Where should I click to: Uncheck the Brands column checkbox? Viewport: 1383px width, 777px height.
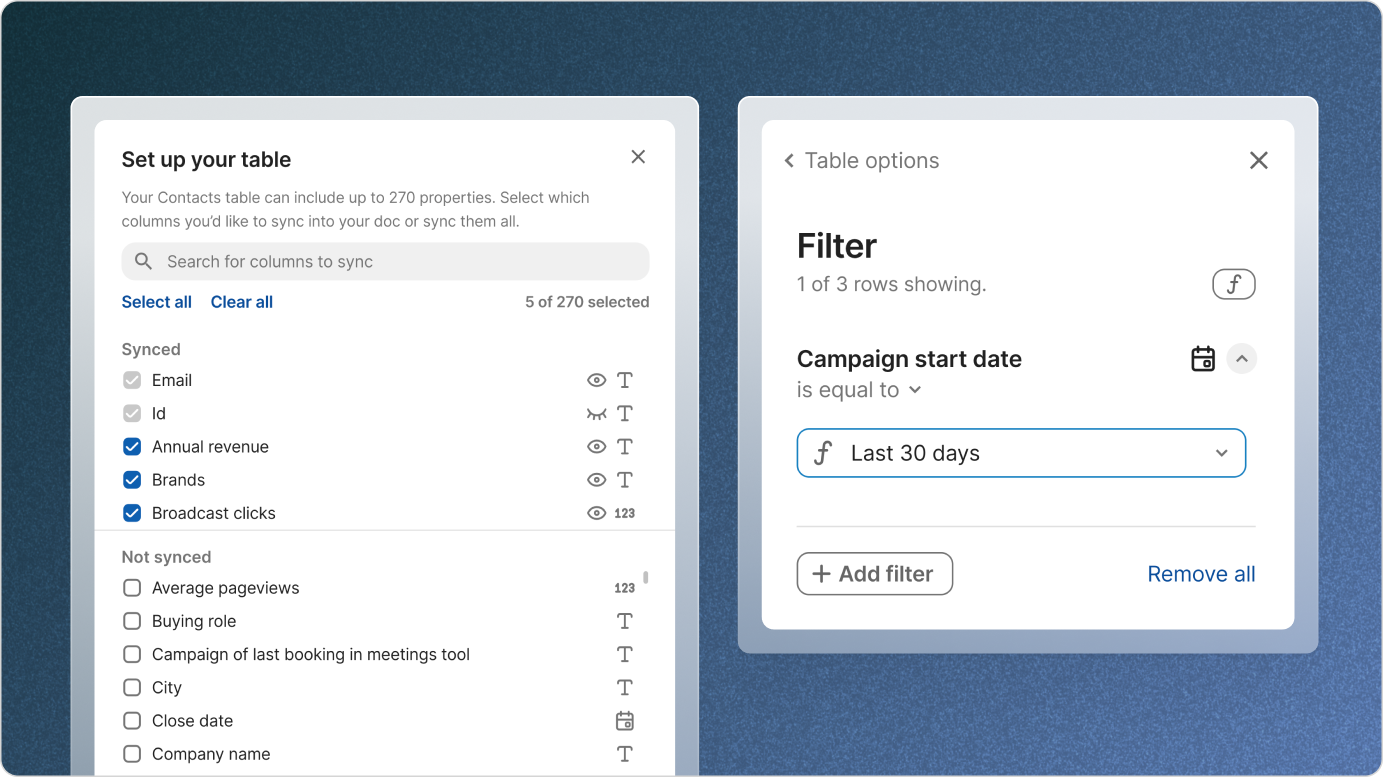tap(131, 479)
